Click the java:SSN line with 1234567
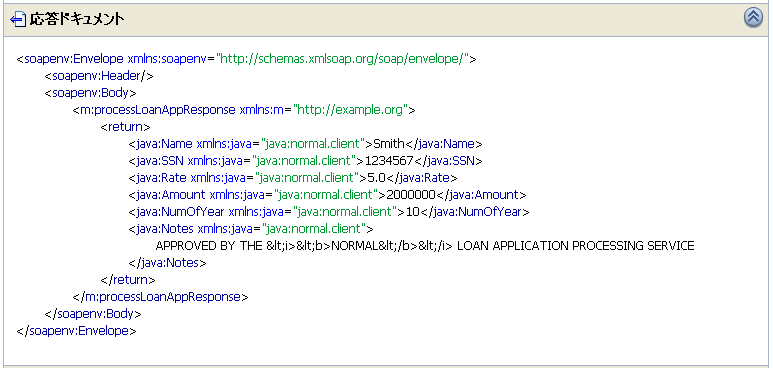773x368 pixels. (306, 161)
